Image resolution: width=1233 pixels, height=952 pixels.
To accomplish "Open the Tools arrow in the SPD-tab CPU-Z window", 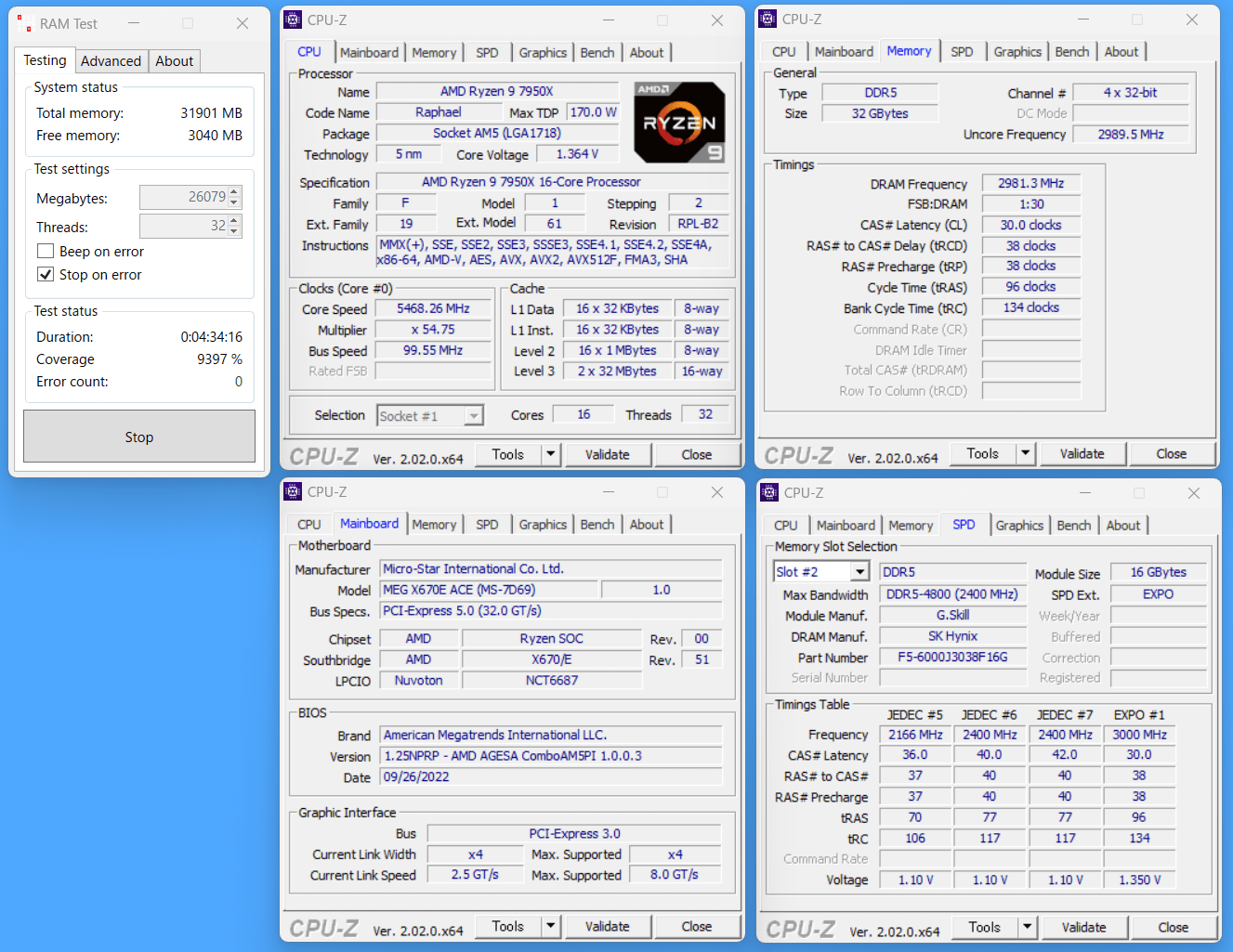I will point(1027,927).
